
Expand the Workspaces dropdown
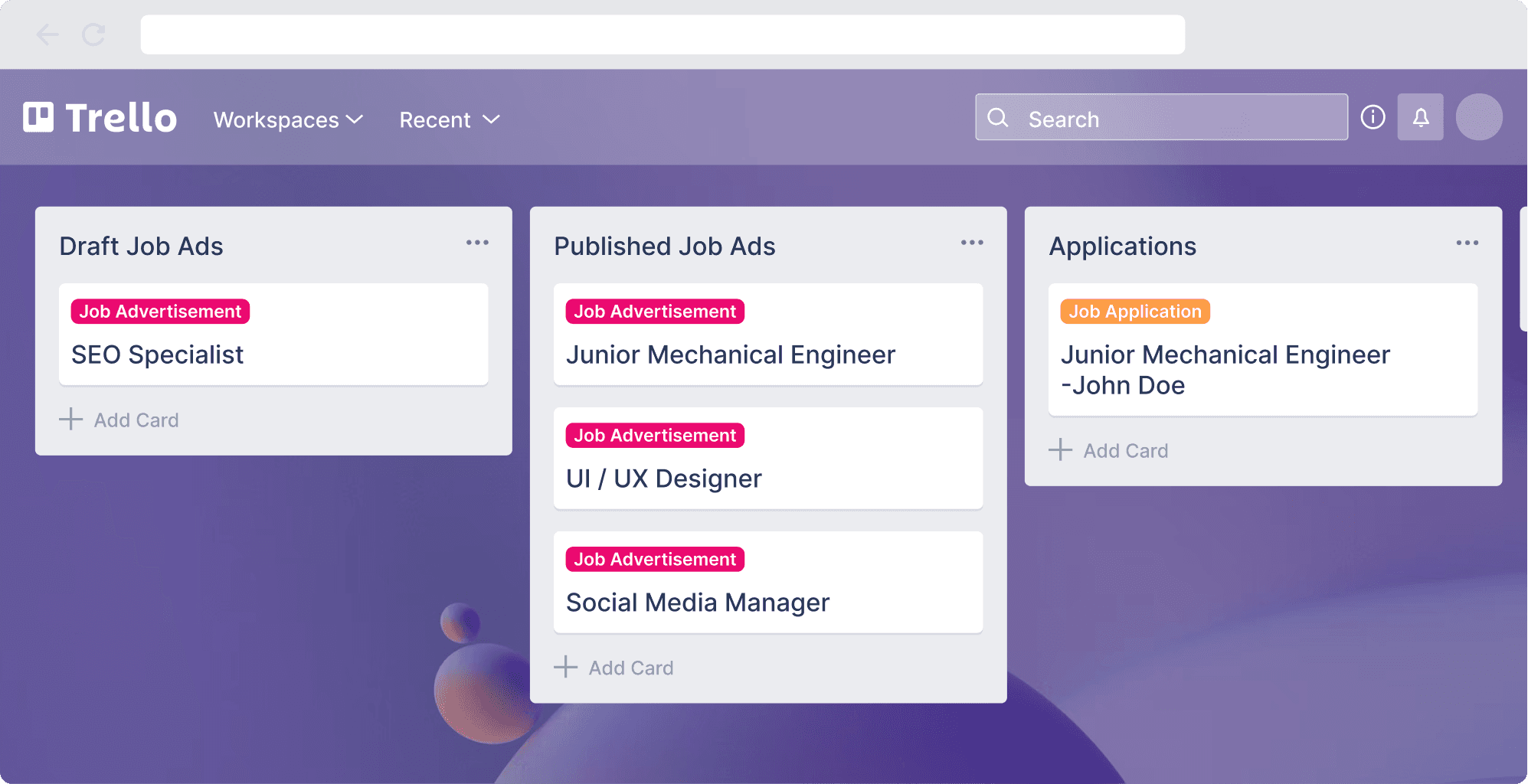coord(288,120)
